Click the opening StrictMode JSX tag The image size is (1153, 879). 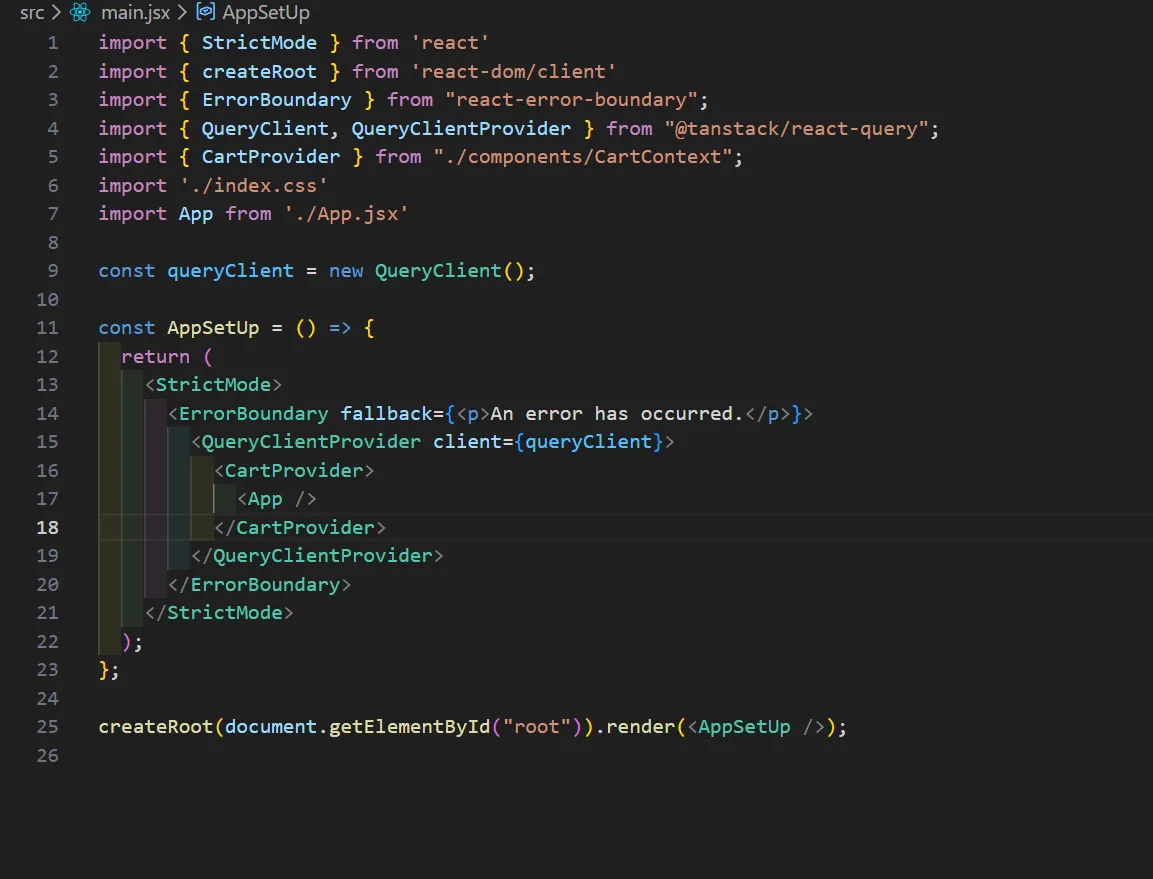click(213, 385)
